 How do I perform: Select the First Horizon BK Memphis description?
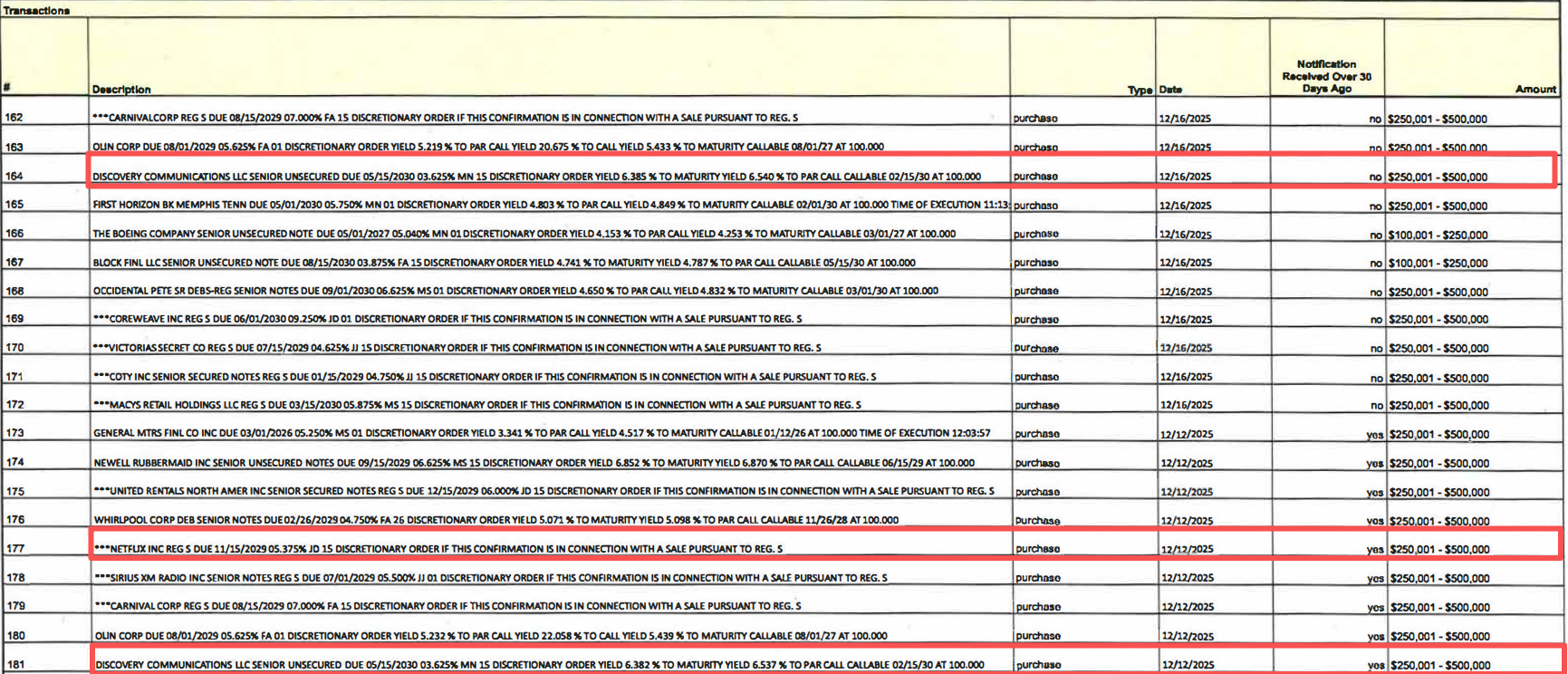551,205
